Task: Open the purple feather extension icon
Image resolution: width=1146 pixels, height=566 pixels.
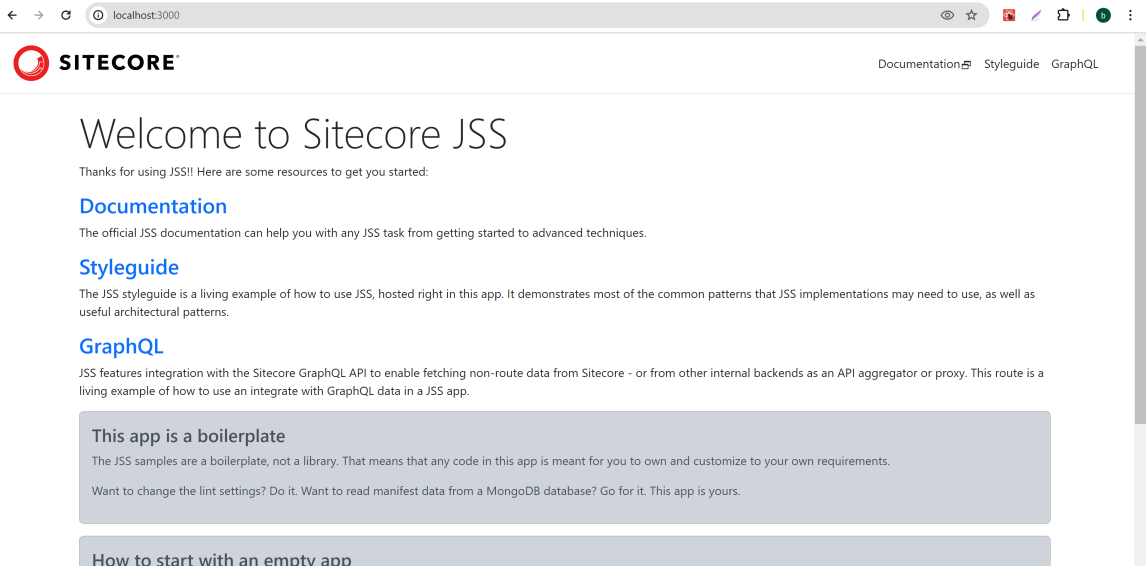Action: point(1036,15)
